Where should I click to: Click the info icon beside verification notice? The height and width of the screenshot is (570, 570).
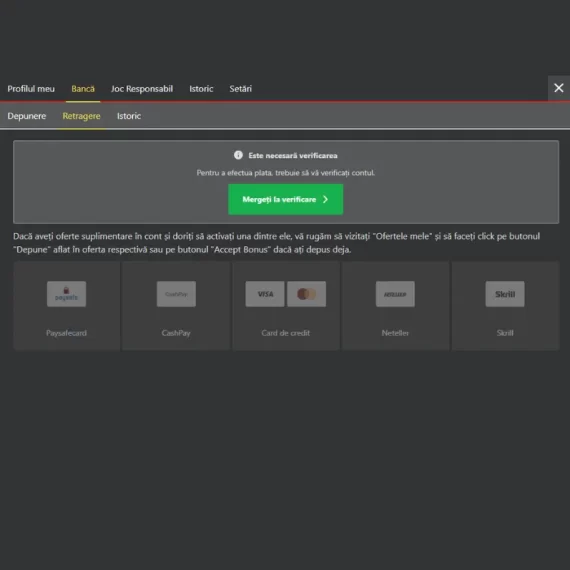[238, 155]
